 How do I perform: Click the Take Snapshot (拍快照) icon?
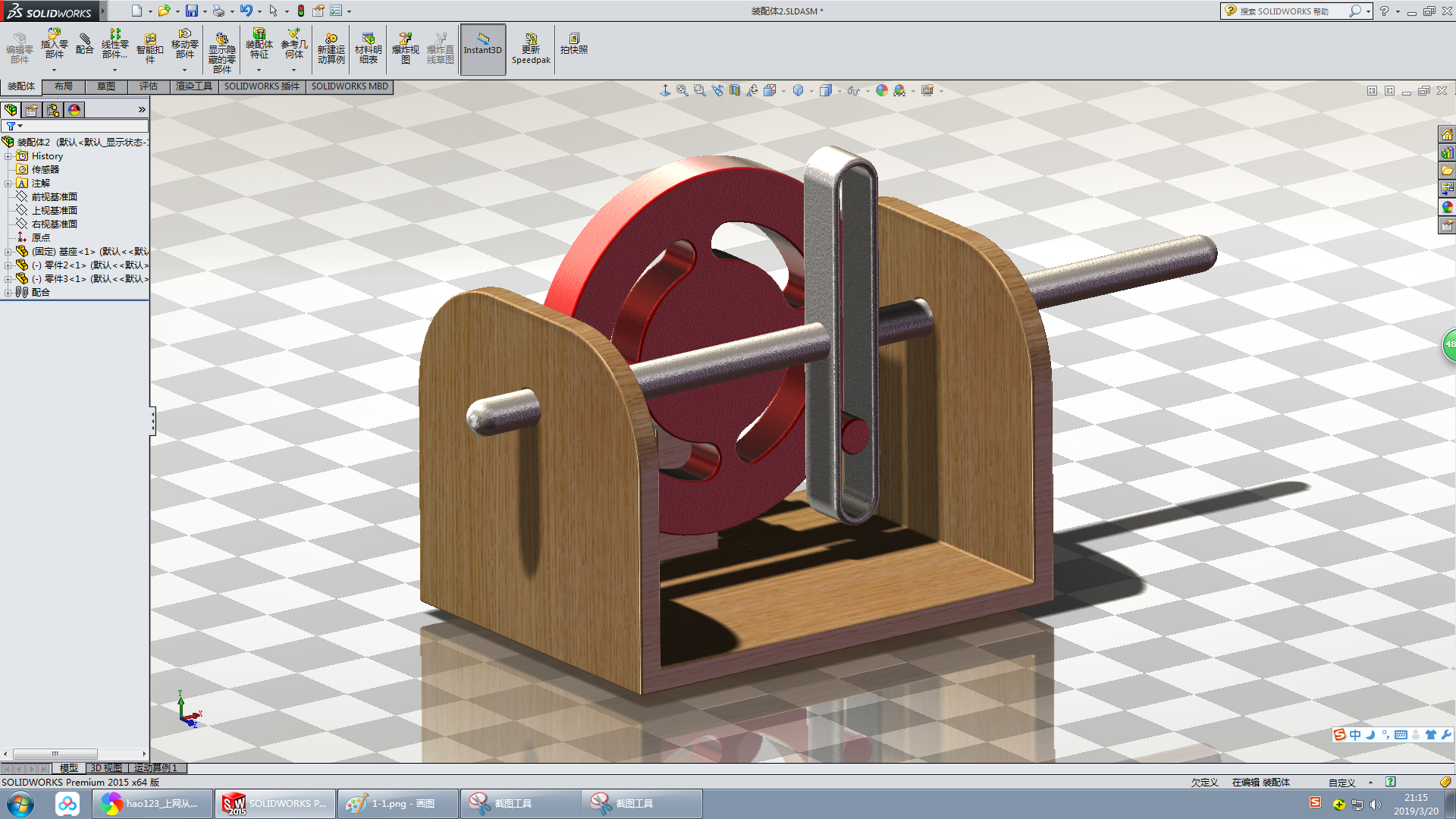click(573, 44)
